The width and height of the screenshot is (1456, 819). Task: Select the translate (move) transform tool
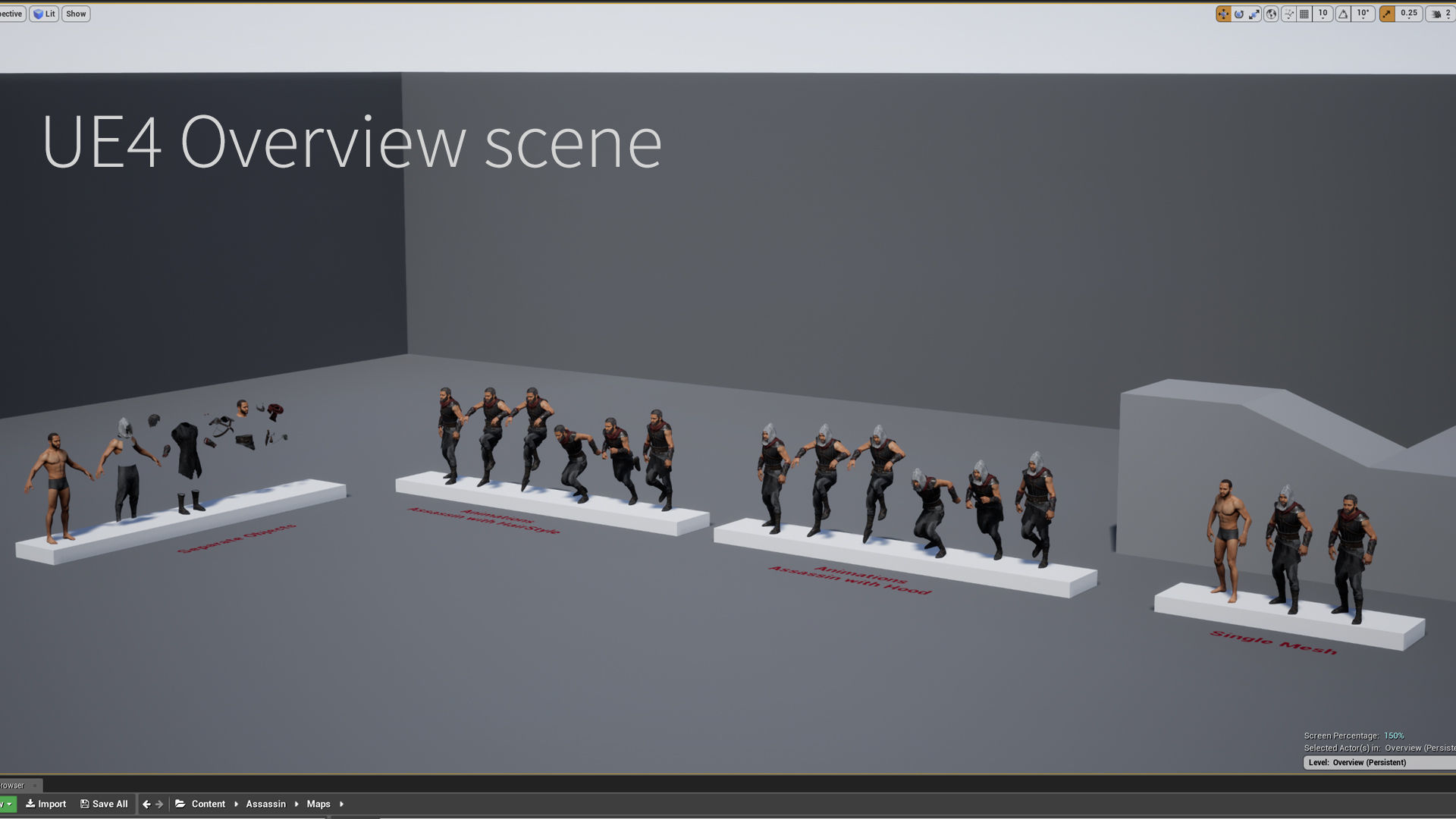pyautogui.click(x=1223, y=14)
